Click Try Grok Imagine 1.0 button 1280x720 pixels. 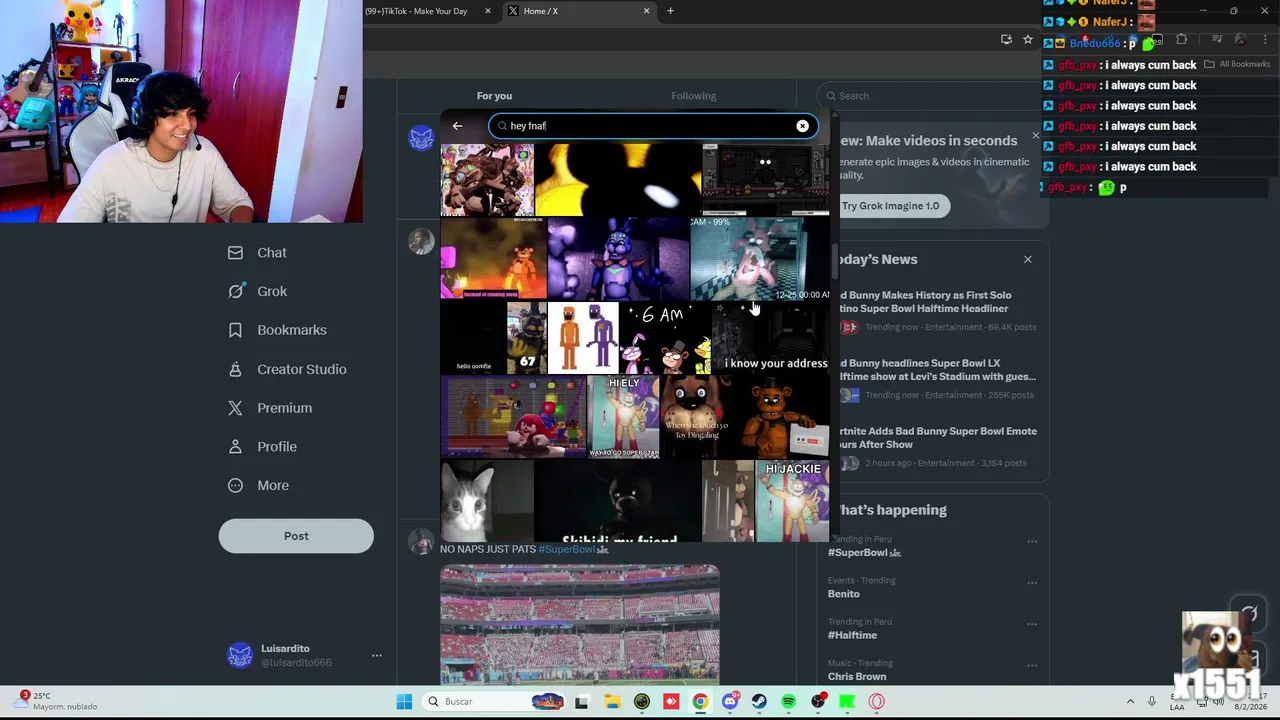click(x=890, y=206)
